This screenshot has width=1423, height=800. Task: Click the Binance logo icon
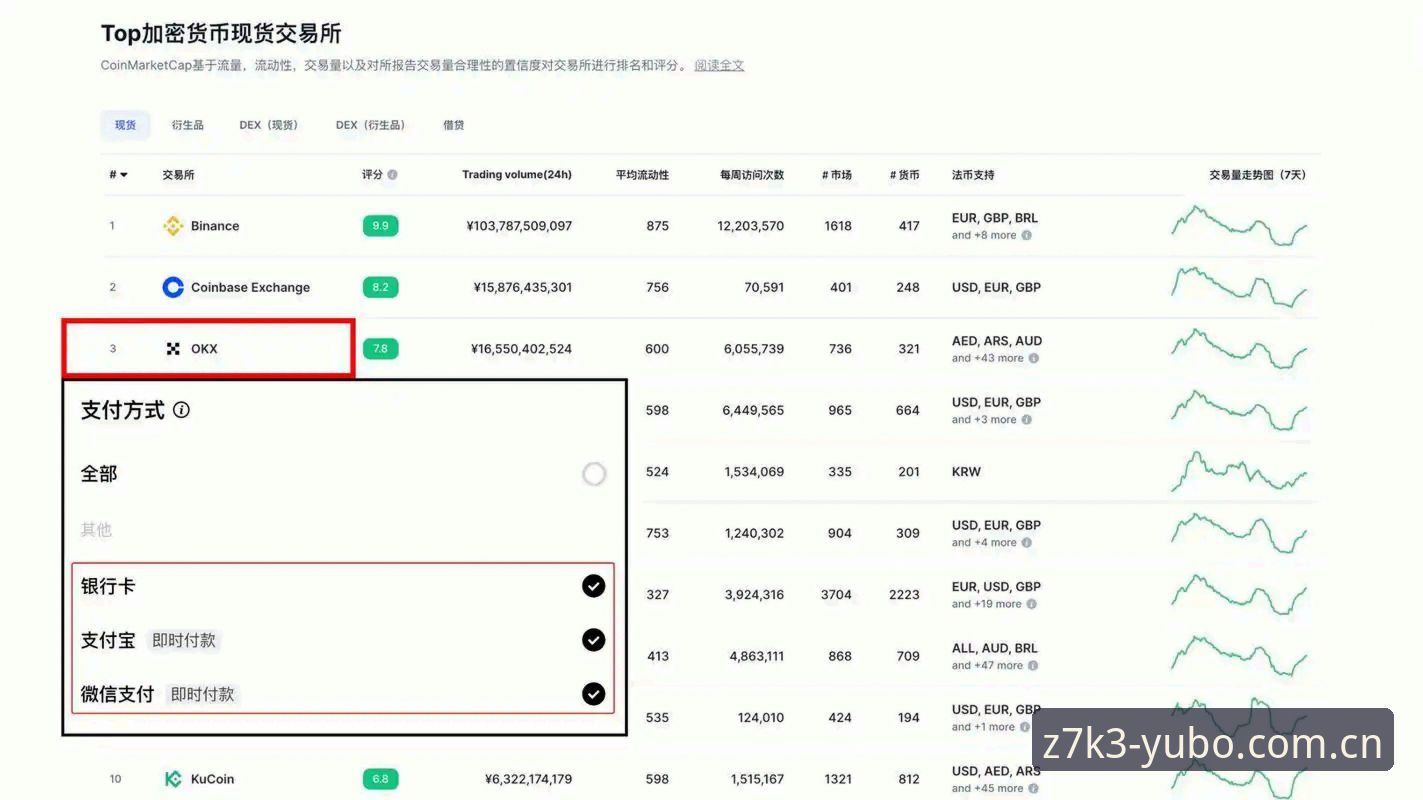coord(173,226)
